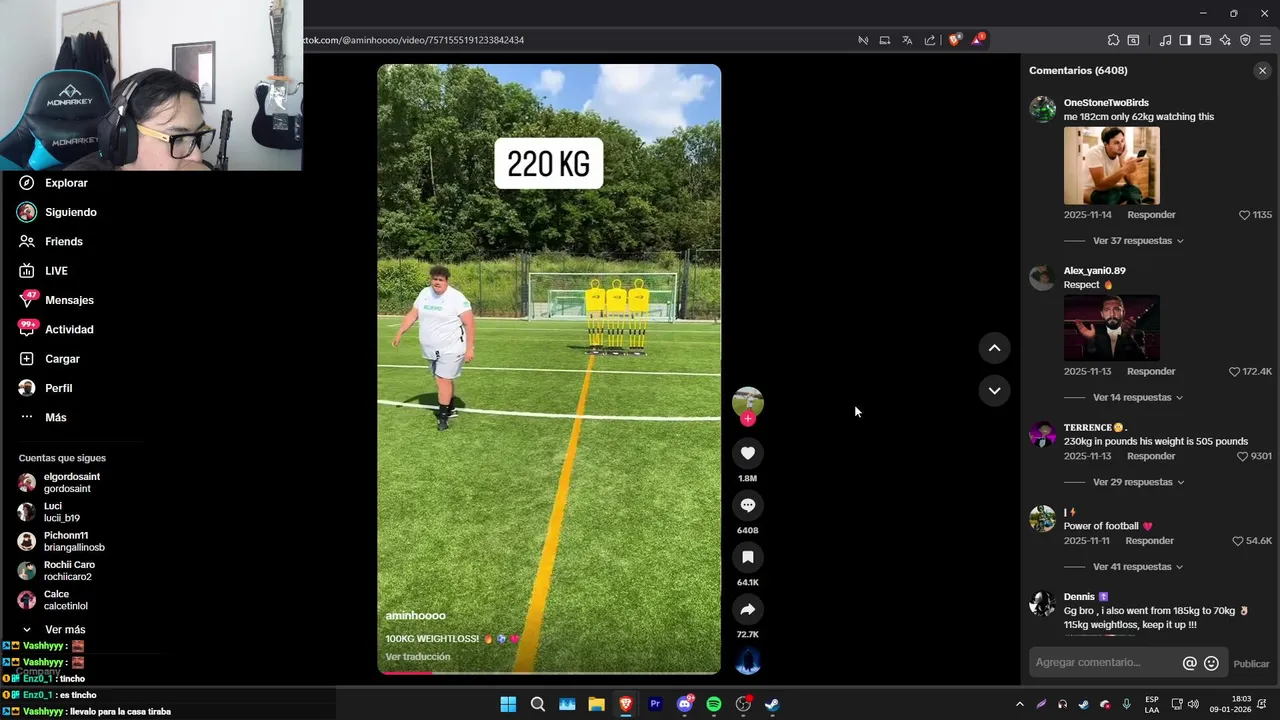This screenshot has height=720, width=1280.
Task: Expand Ver 14 respuestas
Action: click(1138, 398)
